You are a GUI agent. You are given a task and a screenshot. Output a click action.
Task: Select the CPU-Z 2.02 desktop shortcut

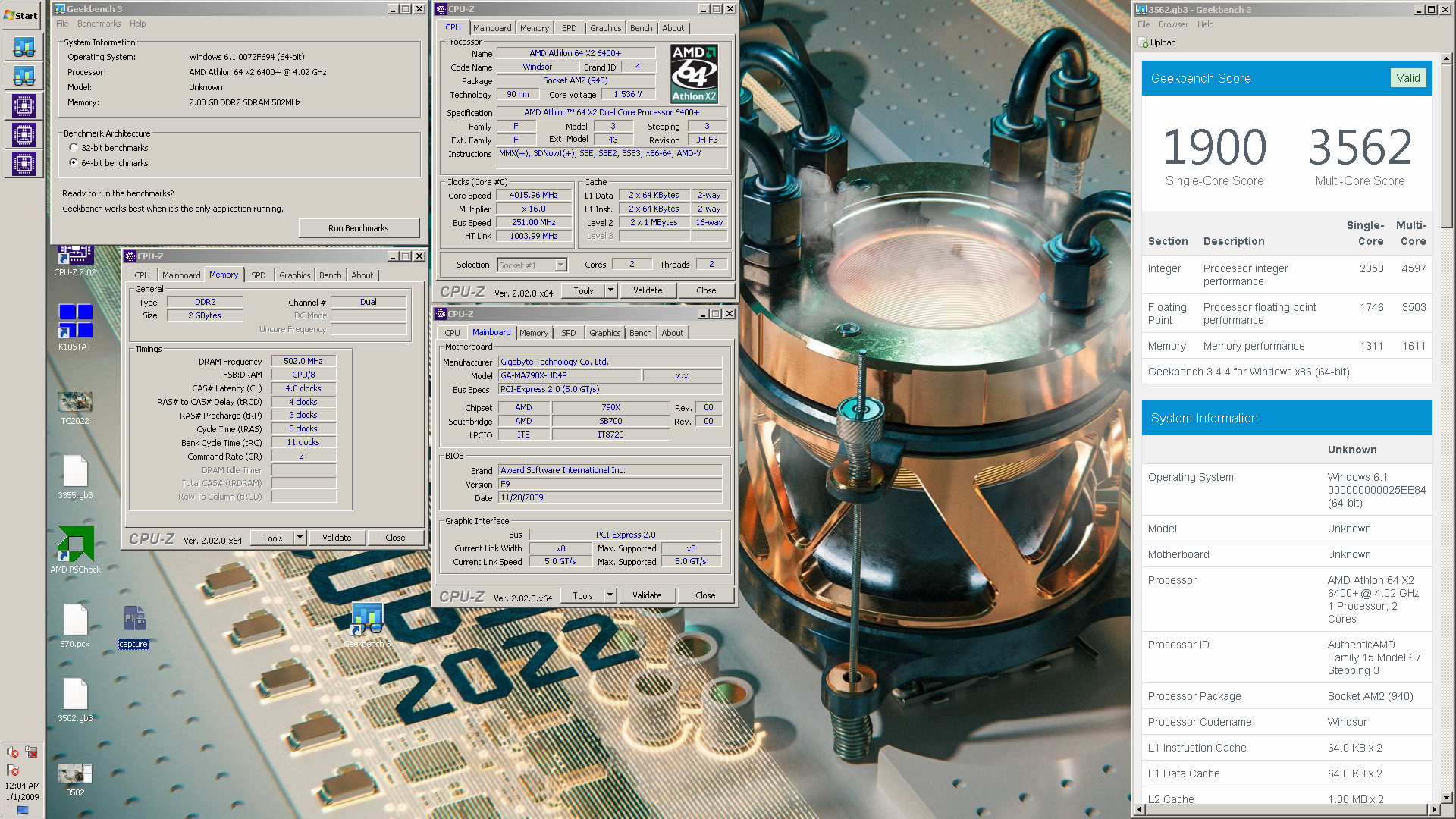(75, 260)
